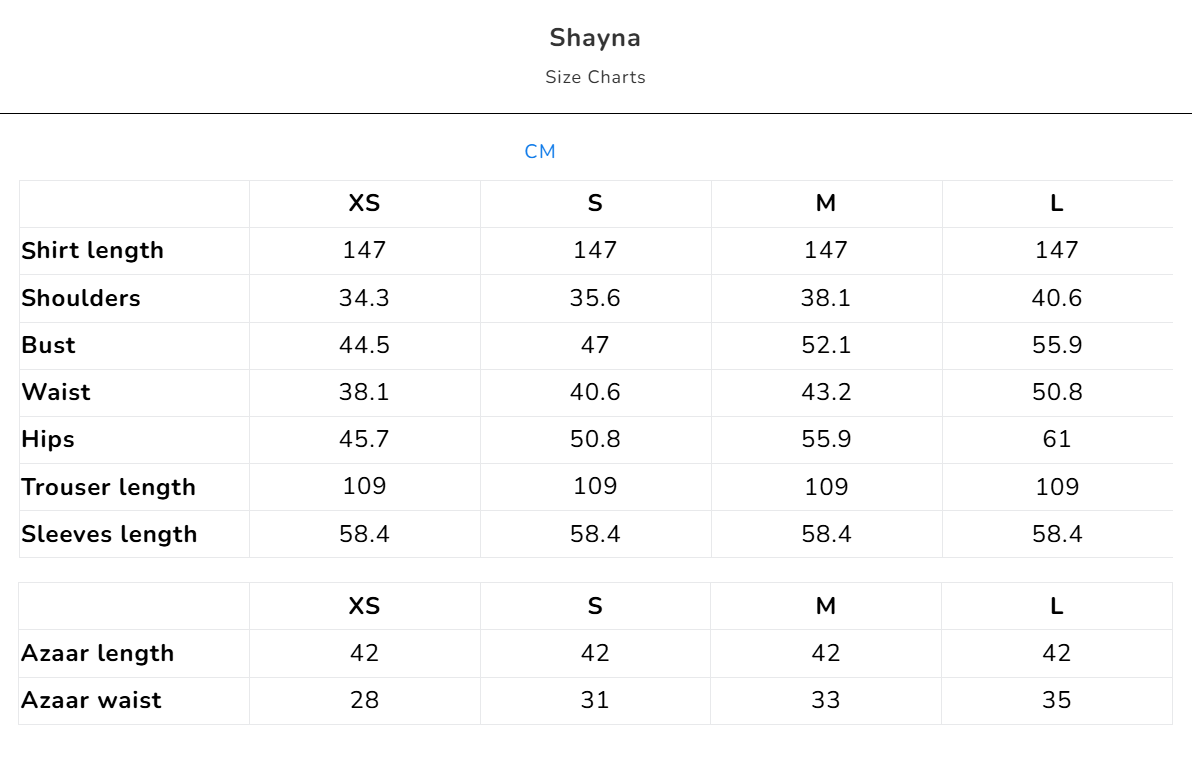The height and width of the screenshot is (769, 1192).
Task: Click L header in the top table
Action: (x=1057, y=203)
